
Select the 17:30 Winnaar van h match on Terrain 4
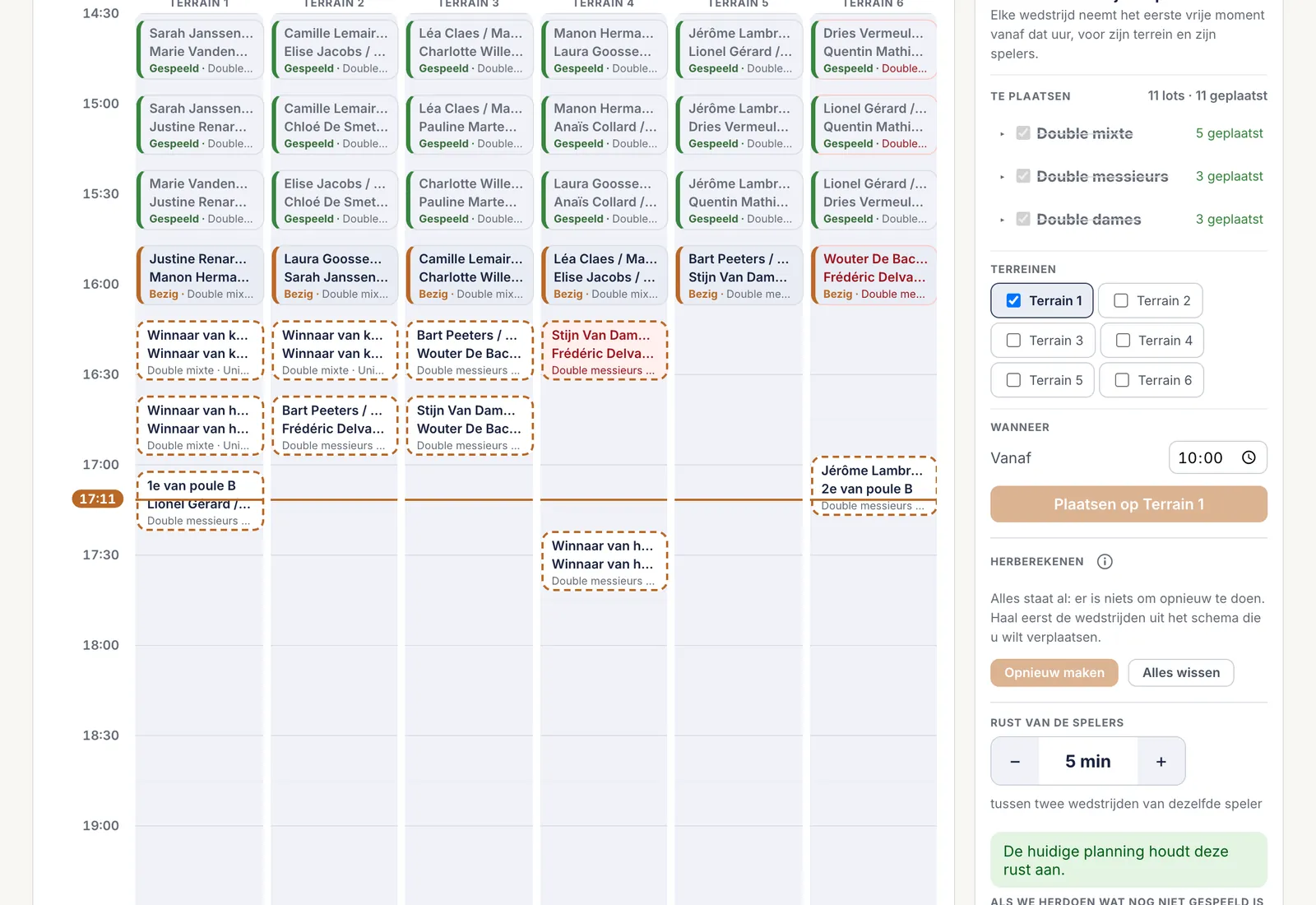coord(605,561)
